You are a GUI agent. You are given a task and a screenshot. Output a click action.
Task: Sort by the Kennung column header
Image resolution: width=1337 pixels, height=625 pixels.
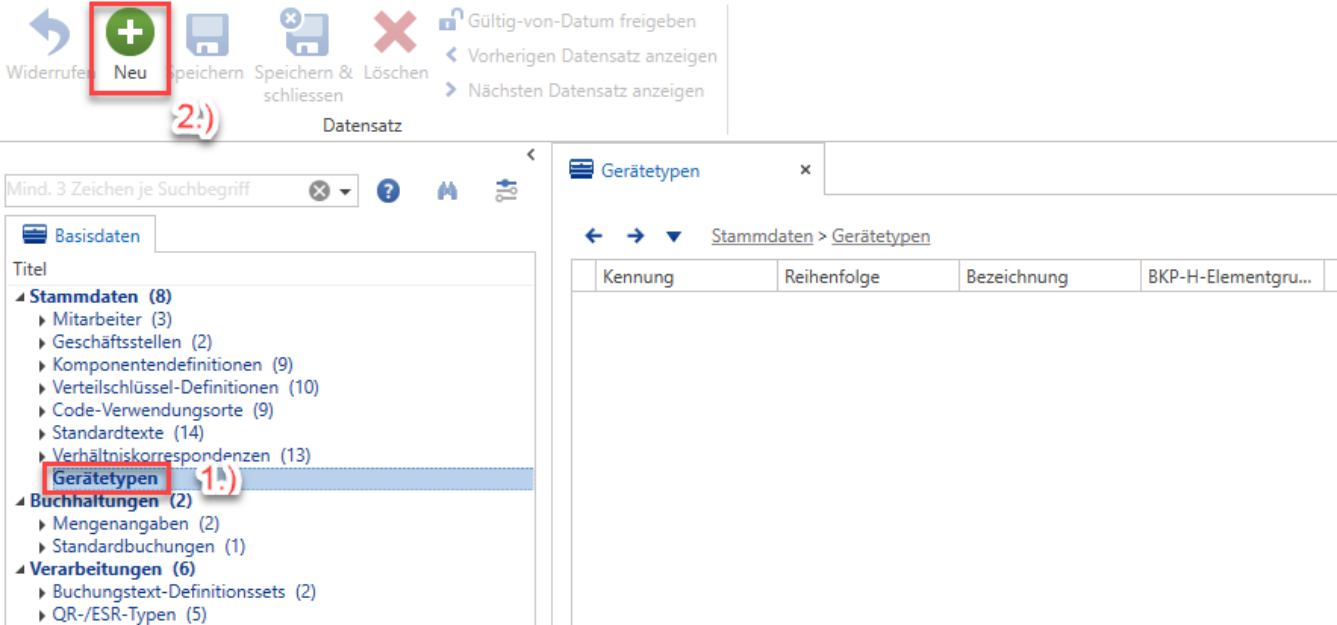[x=687, y=277]
